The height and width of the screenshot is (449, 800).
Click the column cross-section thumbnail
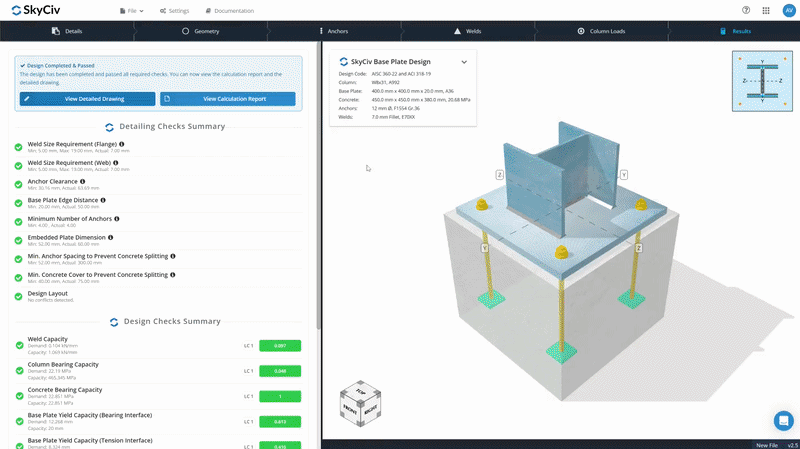pos(762,81)
